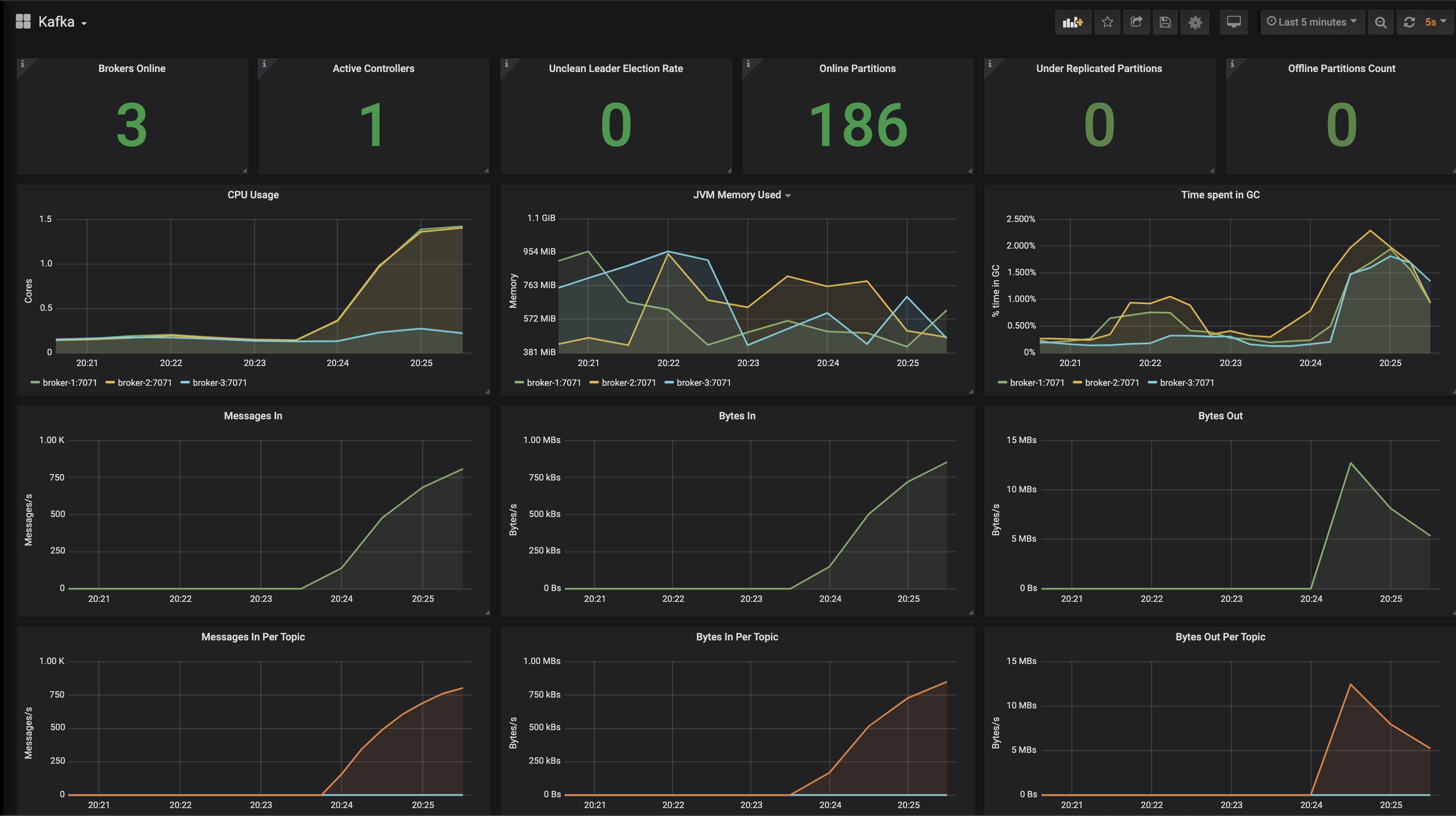
Task: Show info for Under Replicated Partitions
Action: coord(990,64)
